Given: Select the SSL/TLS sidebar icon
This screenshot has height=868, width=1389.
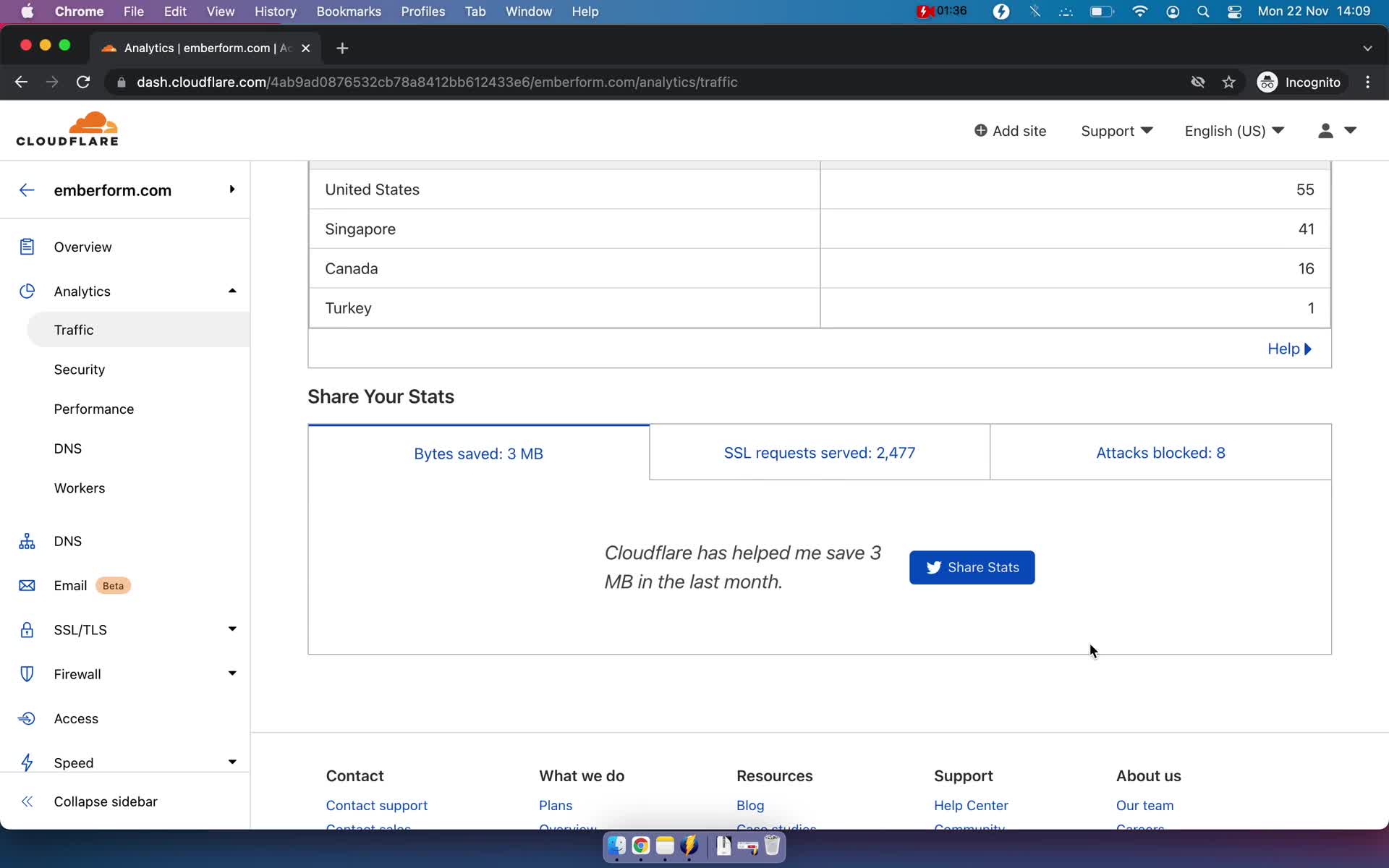Looking at the screenshot, I should pyautogui.click(x=25, y=629).
